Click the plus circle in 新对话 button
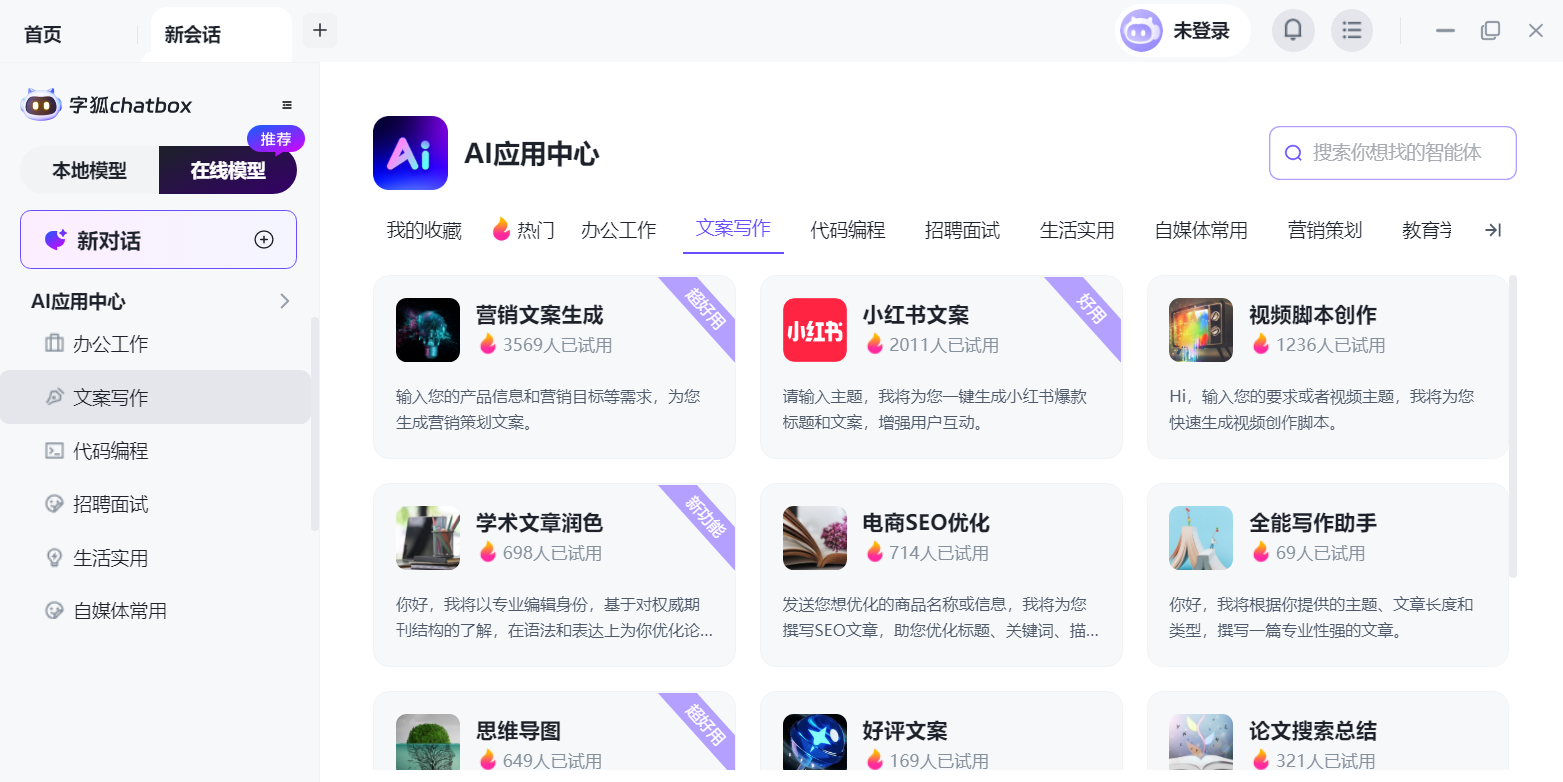 tap(264, 240)
